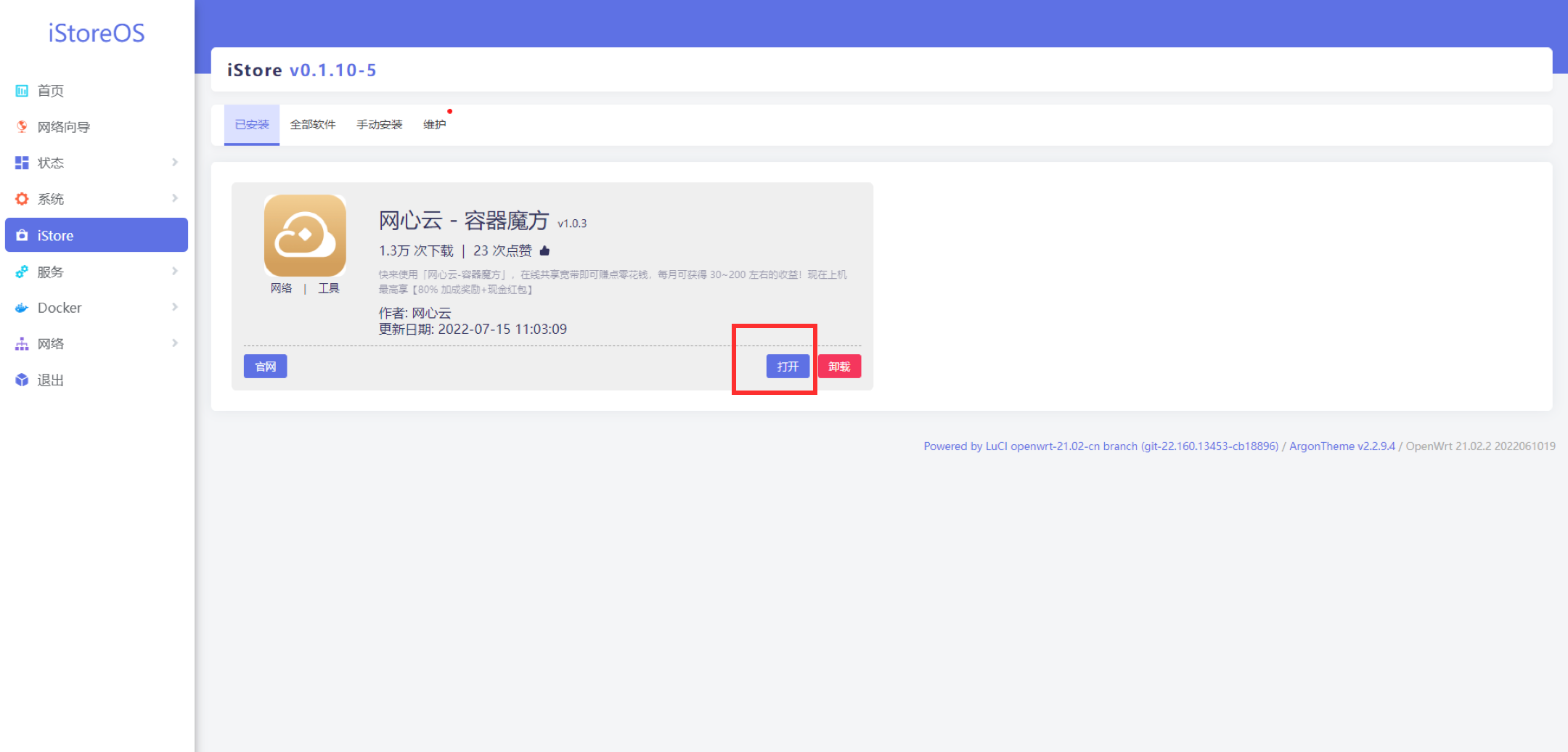Click the home page icon in sidebar

point(22,91)
